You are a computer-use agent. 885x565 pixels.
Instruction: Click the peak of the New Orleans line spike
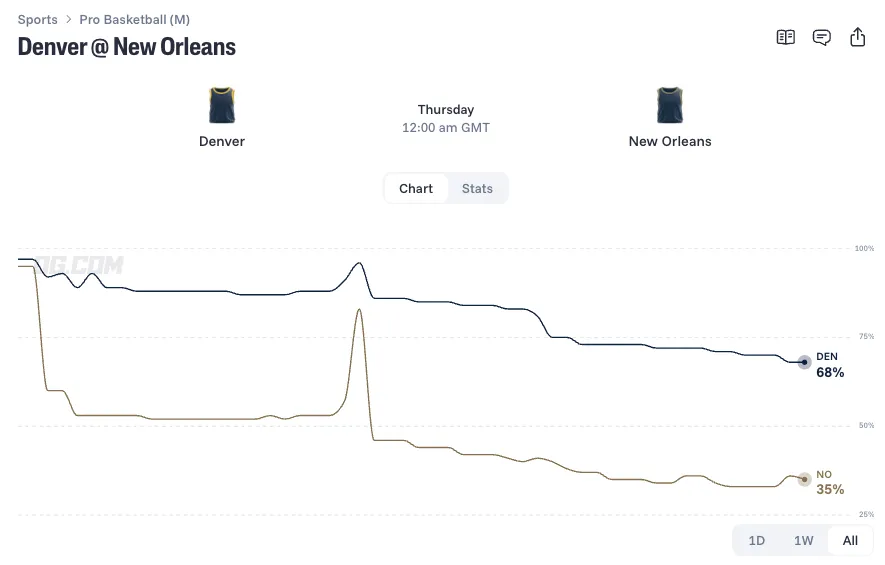tap(359, 309)
